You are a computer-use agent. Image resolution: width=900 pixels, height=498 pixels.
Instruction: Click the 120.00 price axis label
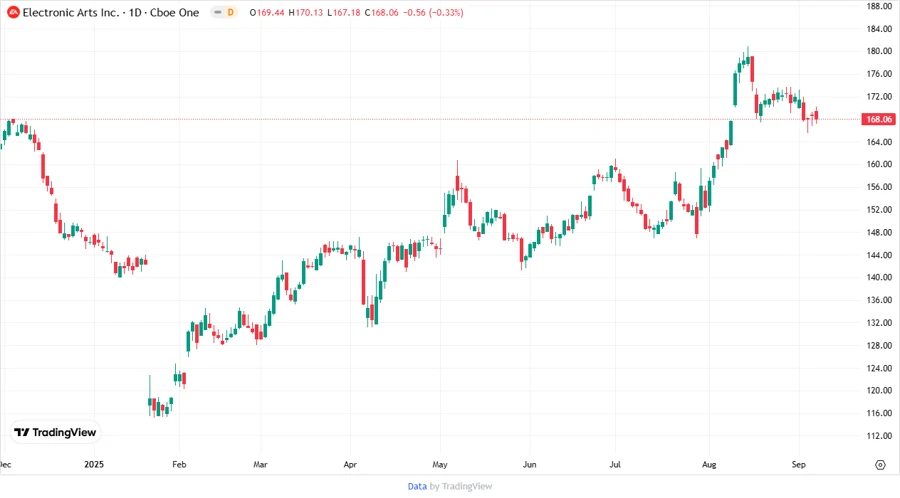(x=879, y=390)
